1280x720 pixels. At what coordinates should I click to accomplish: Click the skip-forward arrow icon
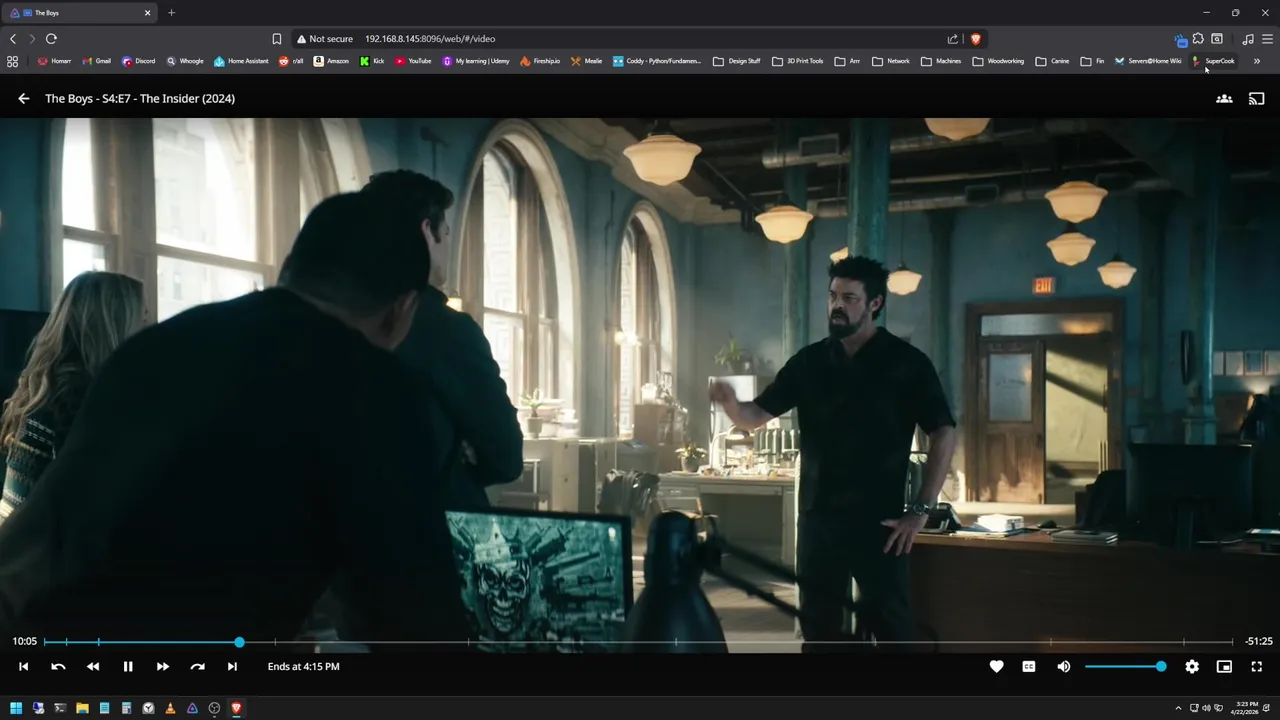tap(197, 666)
